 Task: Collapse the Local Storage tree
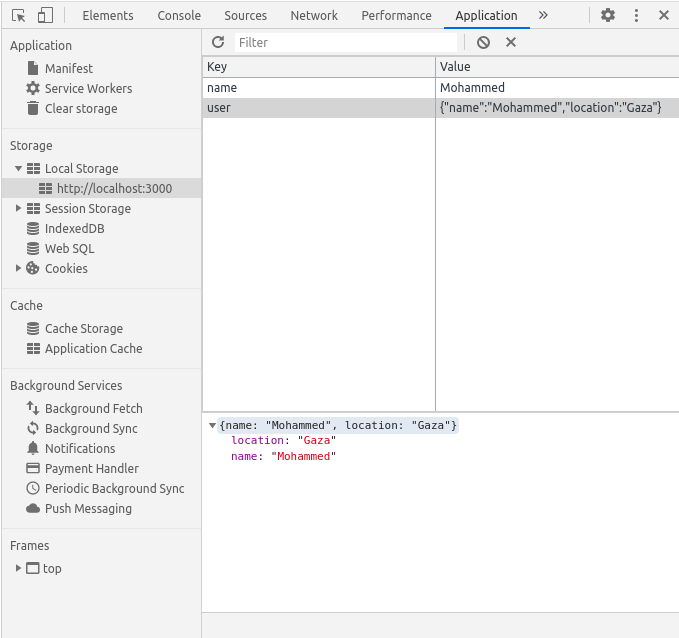pyautogui.click(x=18, y=168)
